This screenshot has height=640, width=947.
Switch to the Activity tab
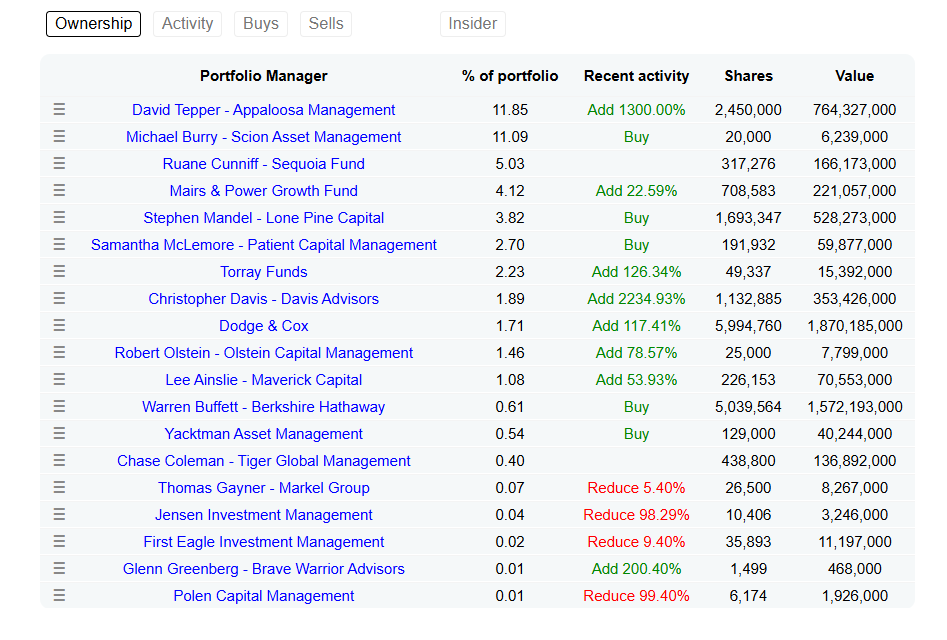coord(187,24)
